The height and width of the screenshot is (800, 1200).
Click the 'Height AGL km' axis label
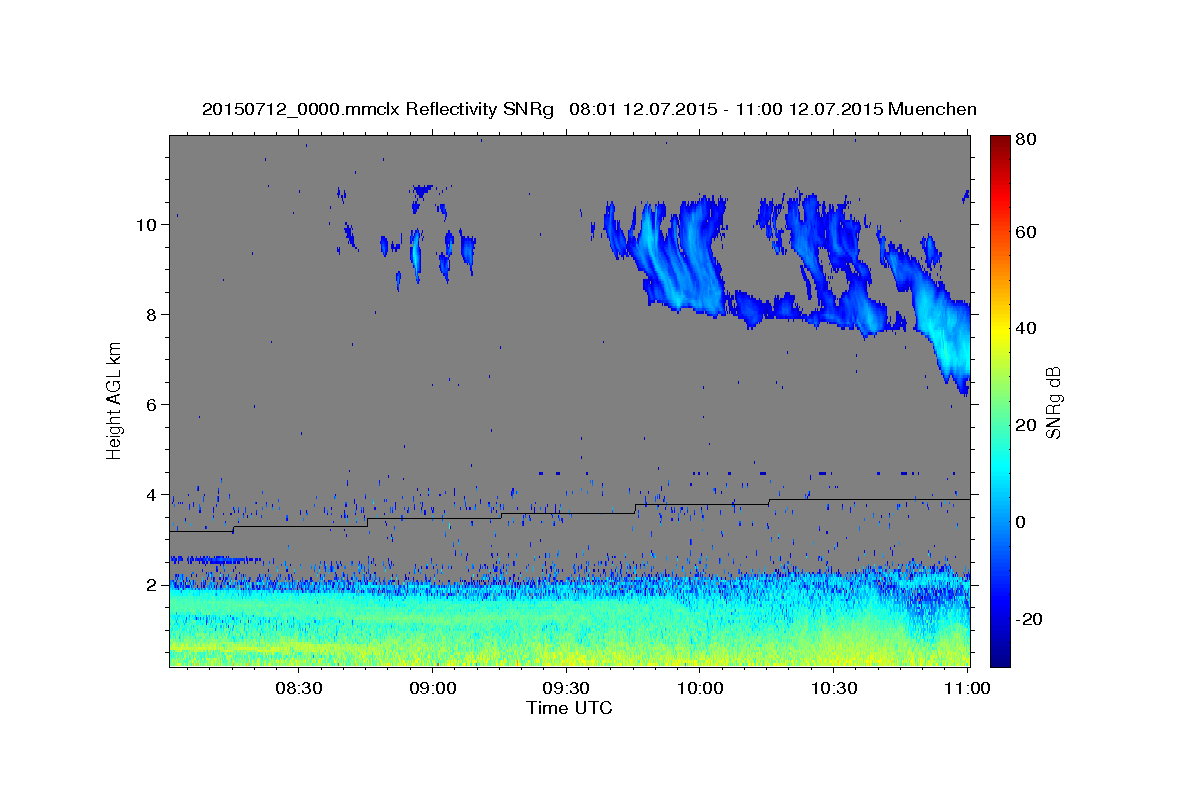tap(115, 401)
